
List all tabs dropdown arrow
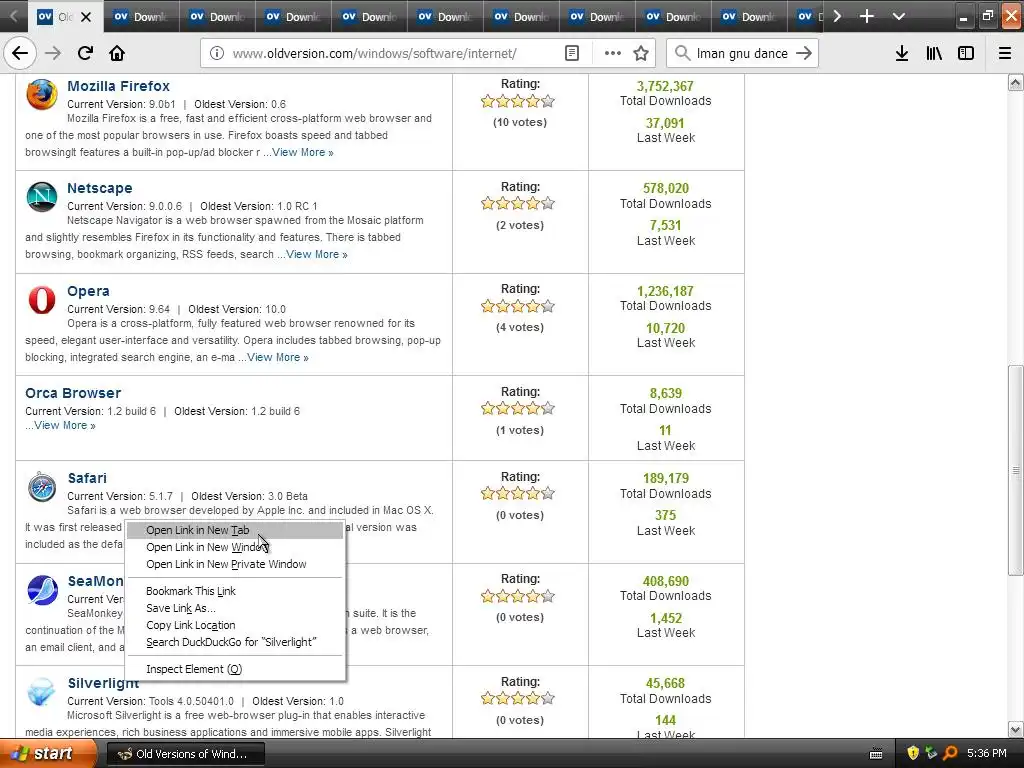pos(899,16)
